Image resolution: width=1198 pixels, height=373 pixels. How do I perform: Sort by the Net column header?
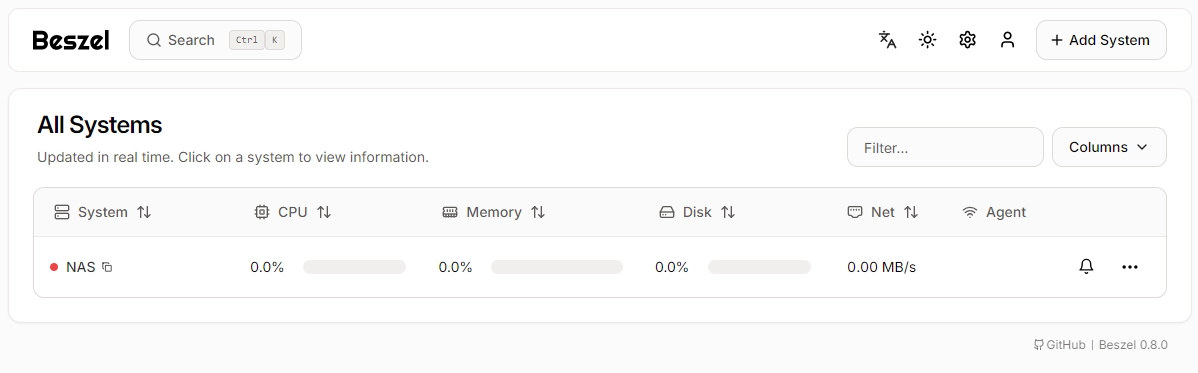882,212
